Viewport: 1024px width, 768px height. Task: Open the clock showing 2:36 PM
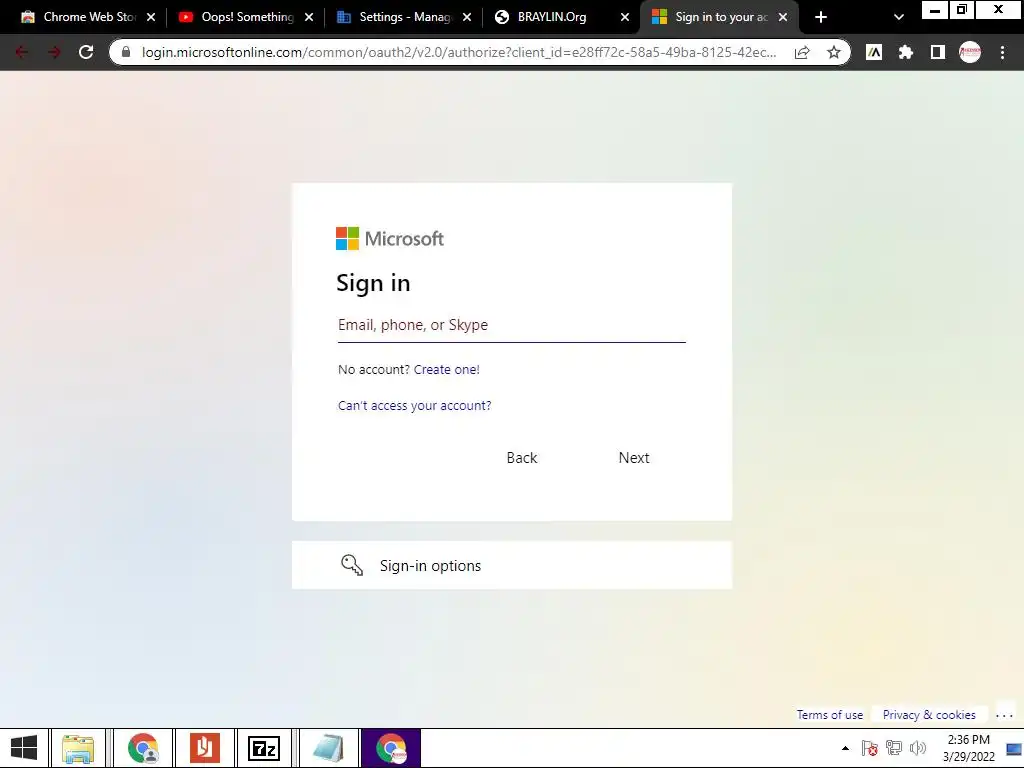(x=968, y=748)
